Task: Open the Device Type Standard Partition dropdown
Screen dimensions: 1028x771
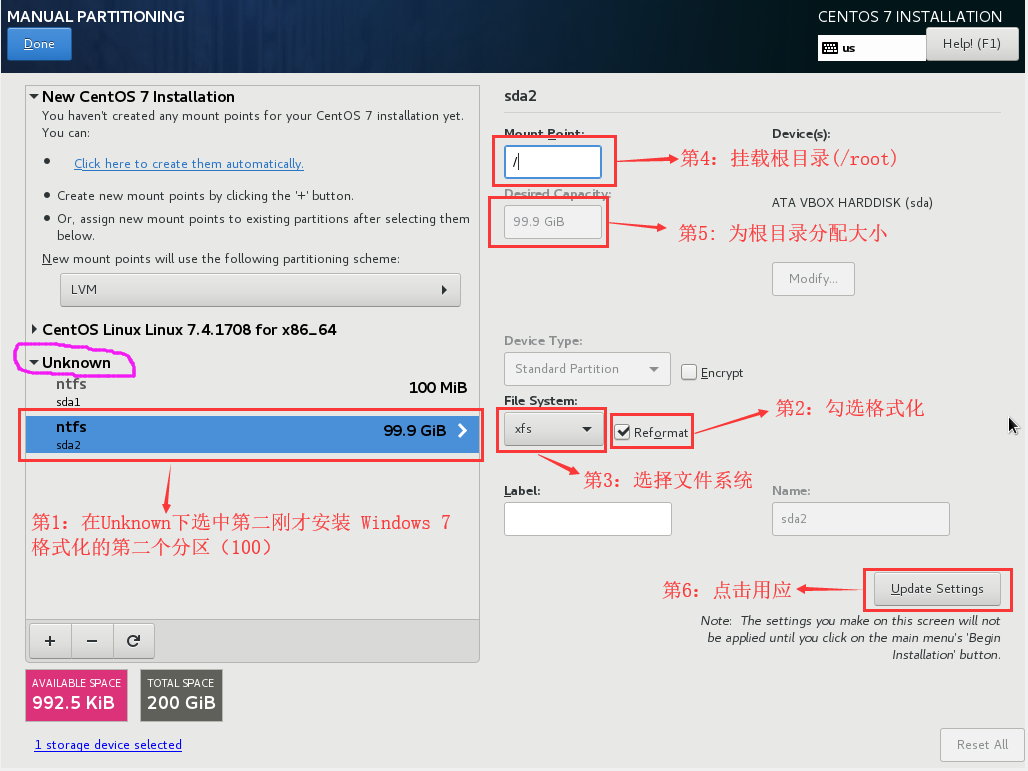Action: (x=587, y=369)
